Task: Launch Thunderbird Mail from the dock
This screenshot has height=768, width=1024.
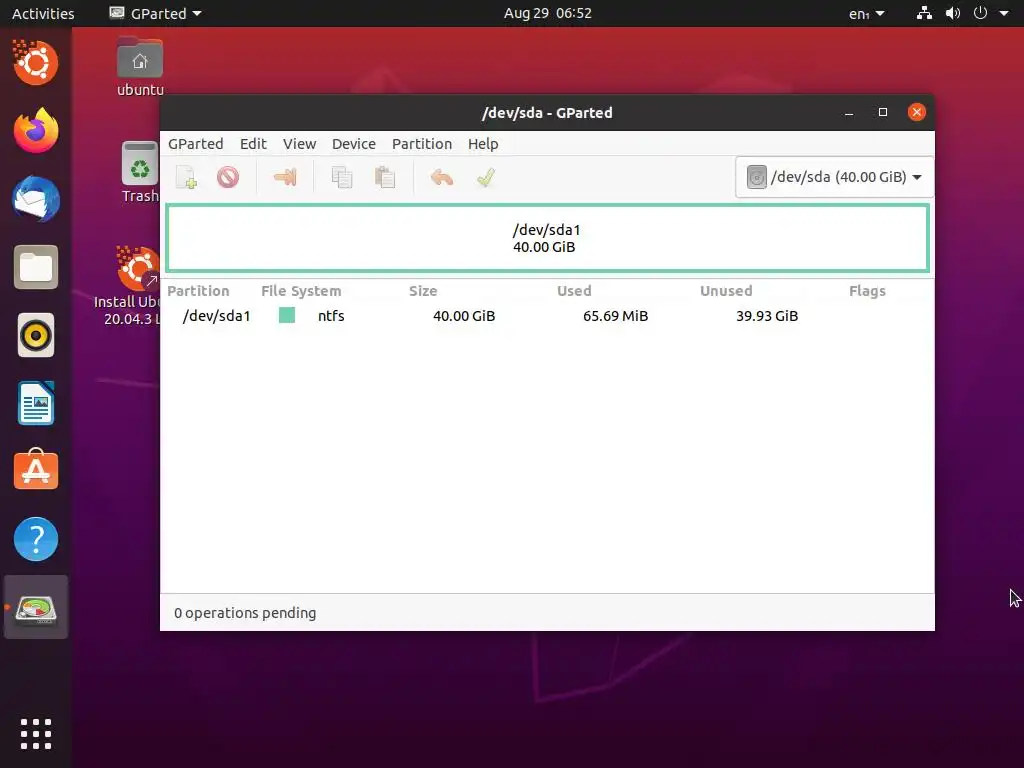Action: pyautogui.click(x=36, y=199)
